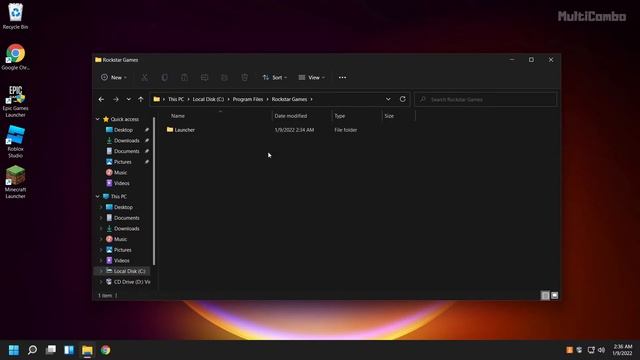Click the Paste toolbar icon
This screenshot has height=360, width=640.
point(184,78)
